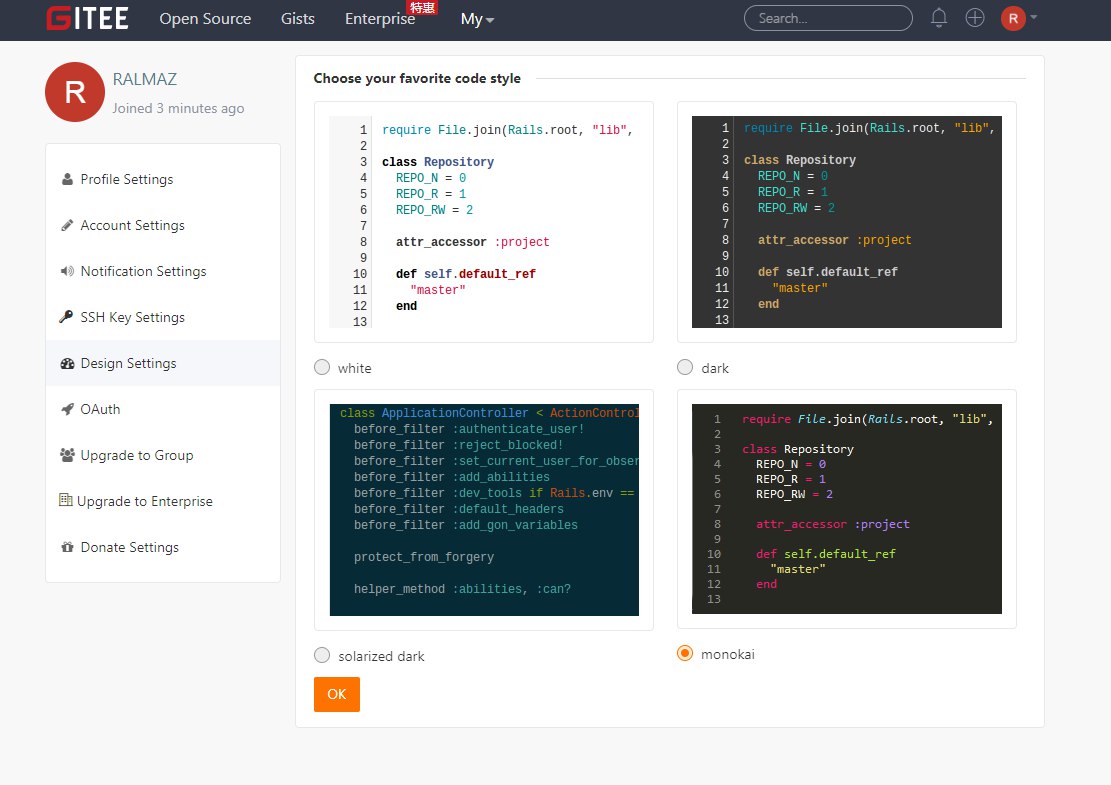Open the Gists navigation item

coord(298,19)
